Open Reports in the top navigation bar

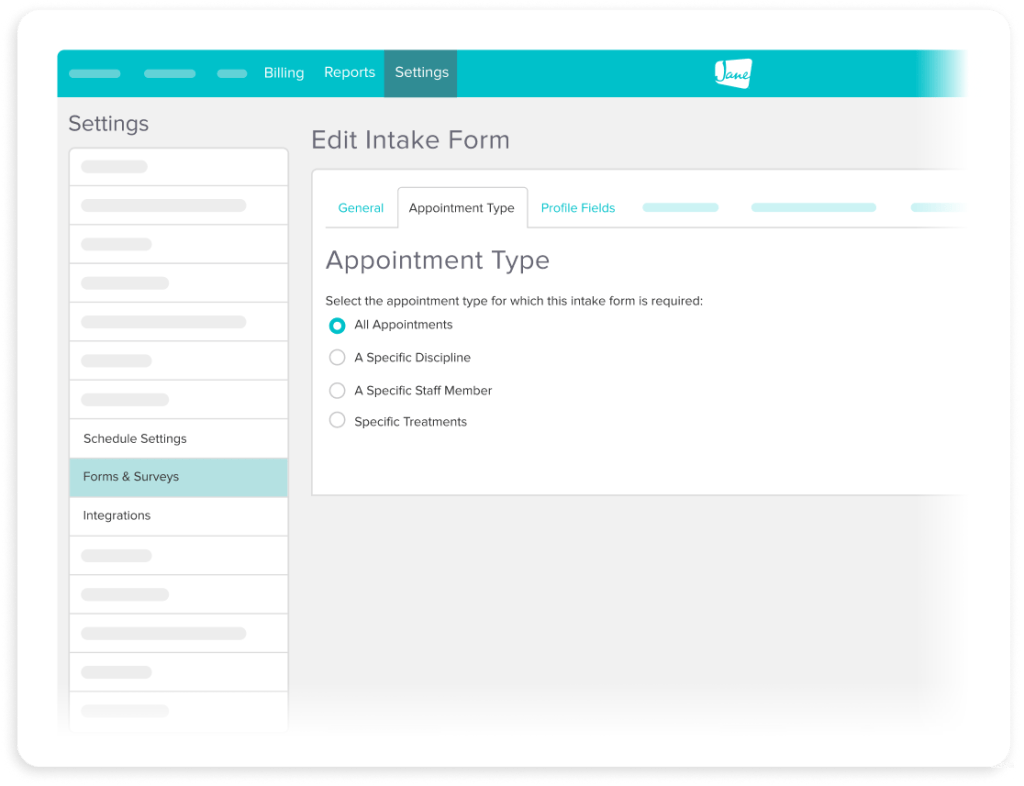(x=349, y=73)
